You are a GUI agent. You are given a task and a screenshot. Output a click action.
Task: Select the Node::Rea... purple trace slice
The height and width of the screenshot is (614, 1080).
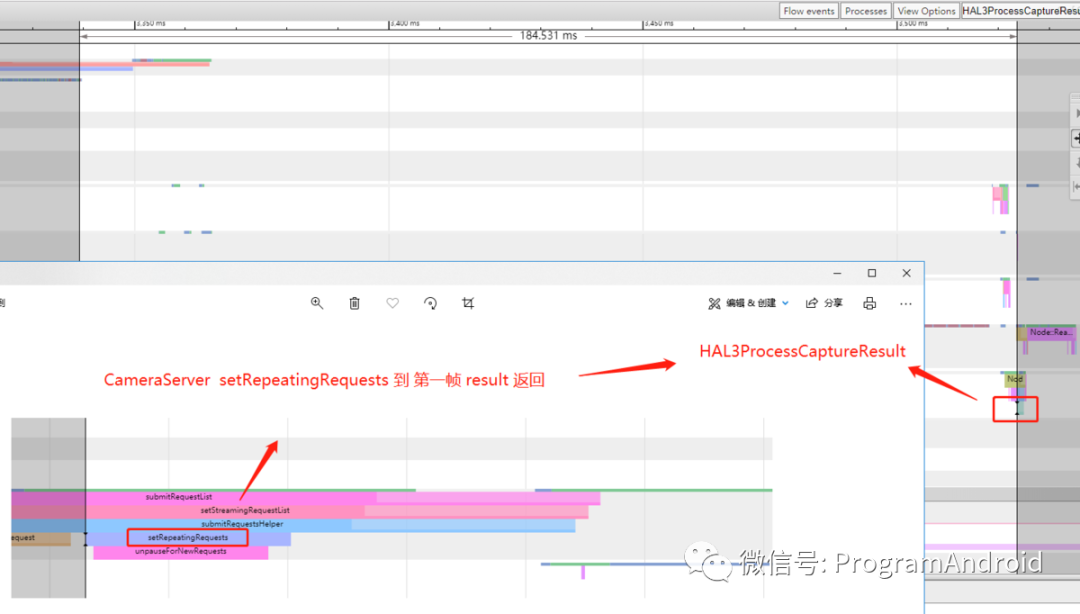click(x=1050, y=333)
